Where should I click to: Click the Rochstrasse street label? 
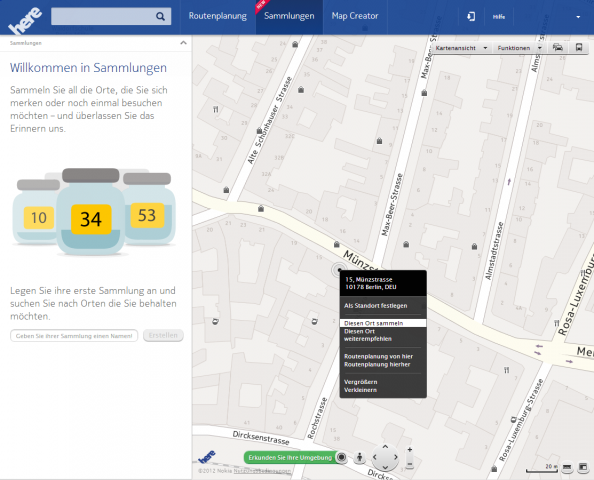click(317, 418)
